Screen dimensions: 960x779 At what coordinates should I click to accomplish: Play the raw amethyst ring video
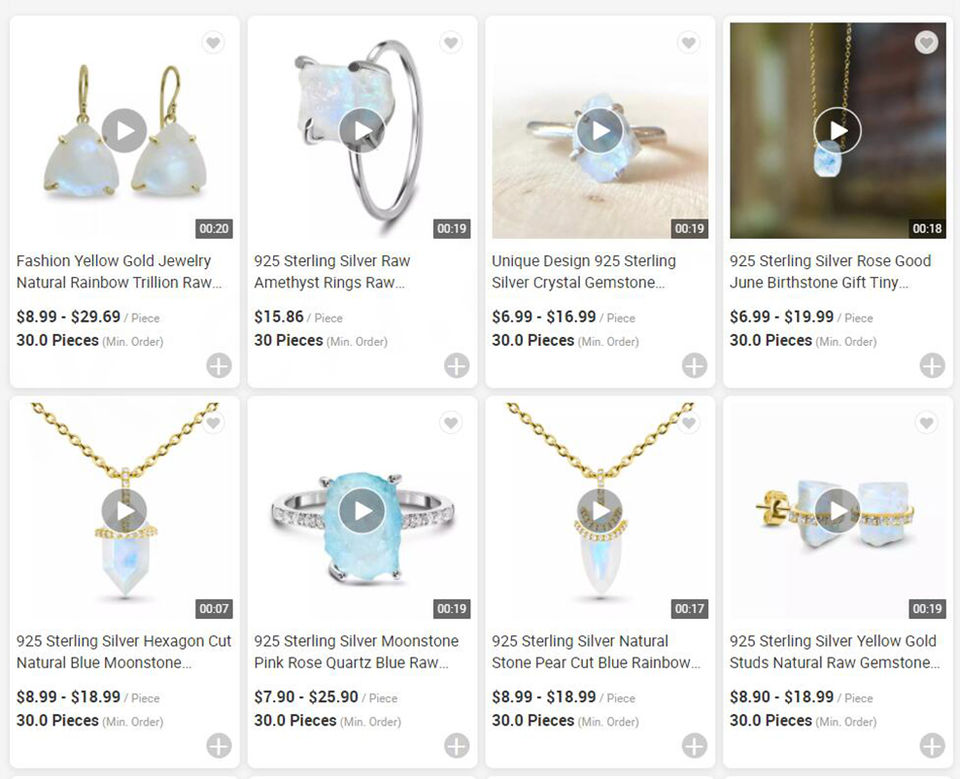click(362, 130)
